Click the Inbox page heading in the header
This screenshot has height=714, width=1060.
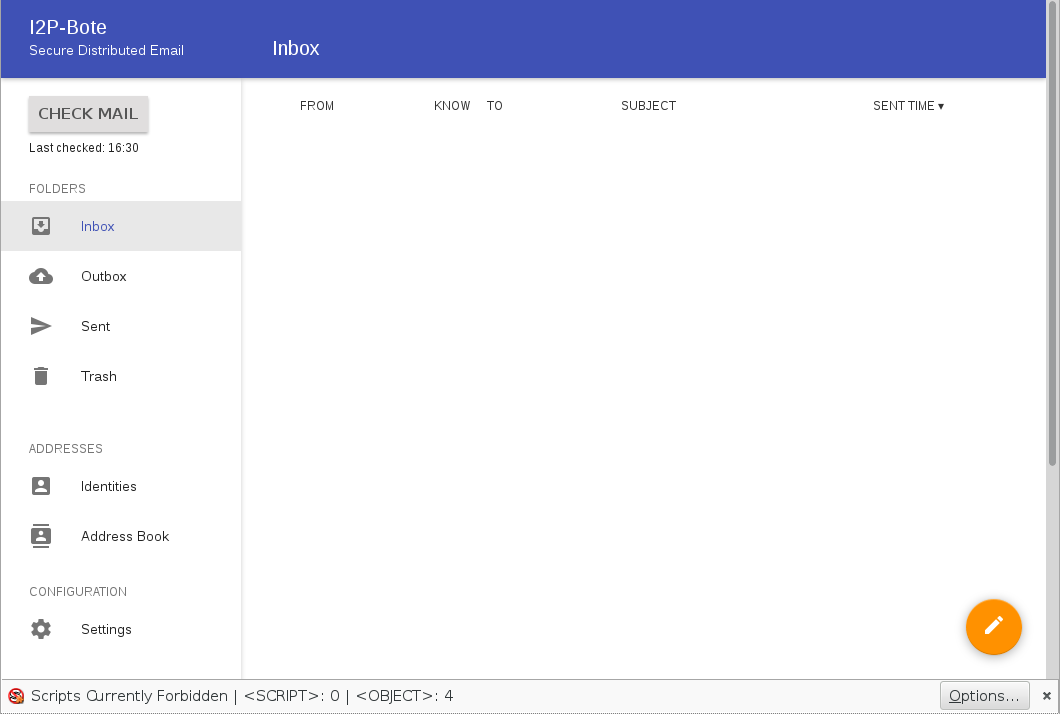click(x=295, y=48)
